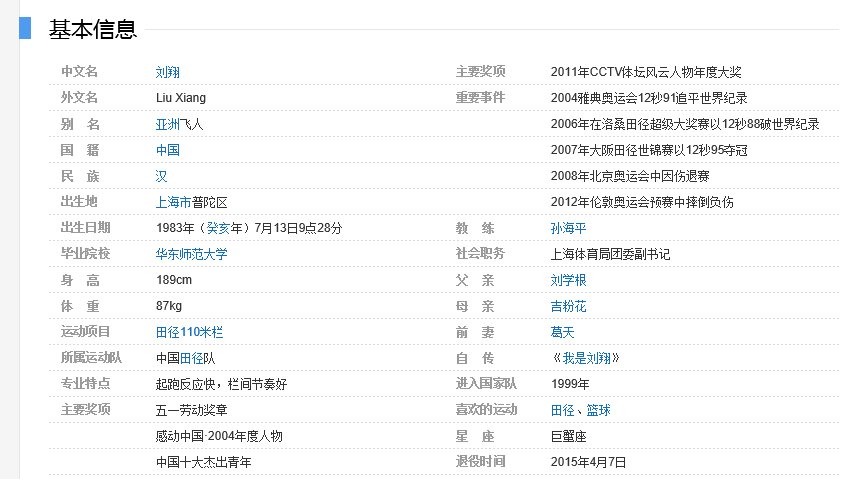
Task: Open the 篮球 favorite sport link
Action: (598, 410)
